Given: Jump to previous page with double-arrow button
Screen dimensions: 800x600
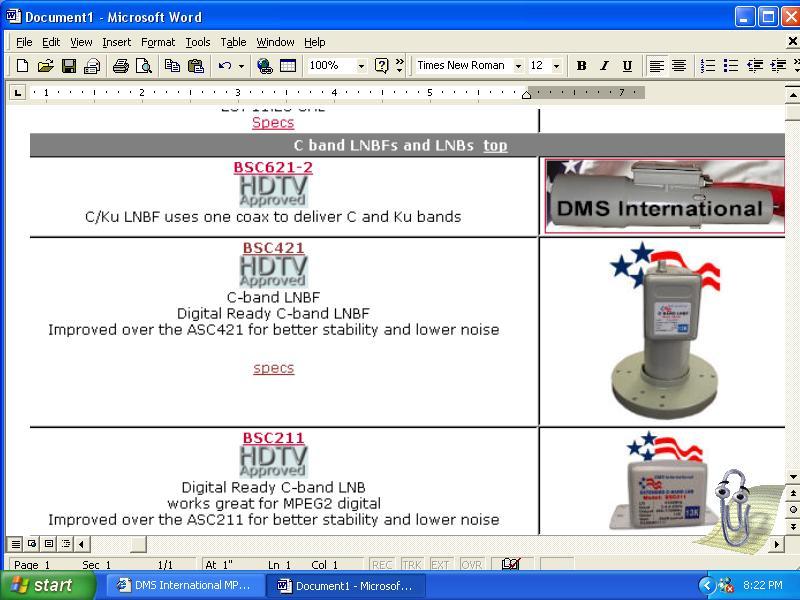Looking at the screenshot, I should [x=792, y=493].
